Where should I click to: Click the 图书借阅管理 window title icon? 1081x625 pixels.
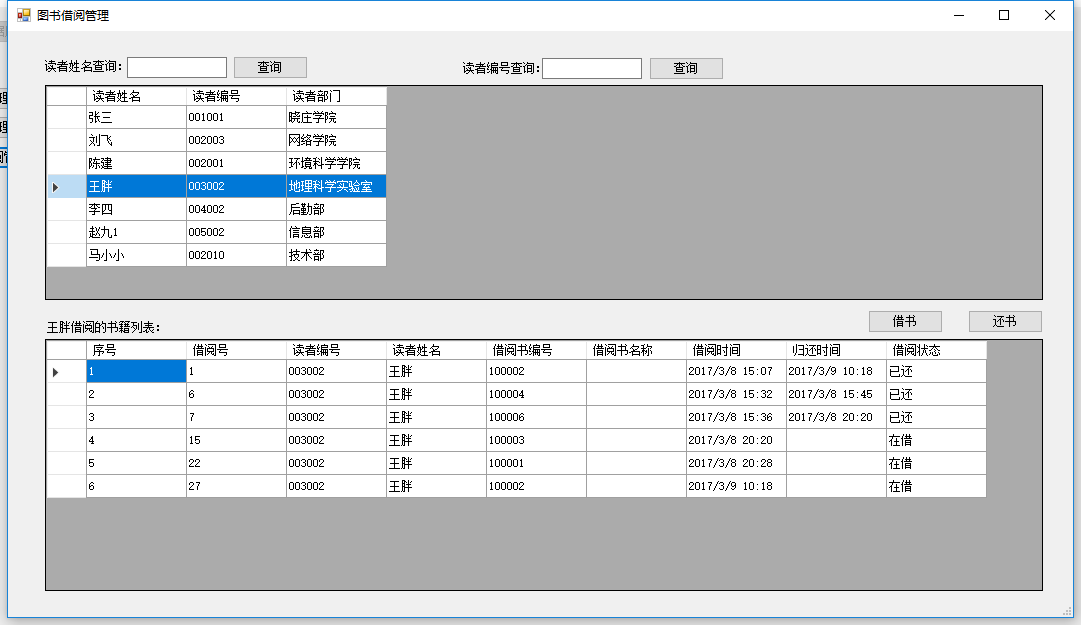[x=23, y=15]
